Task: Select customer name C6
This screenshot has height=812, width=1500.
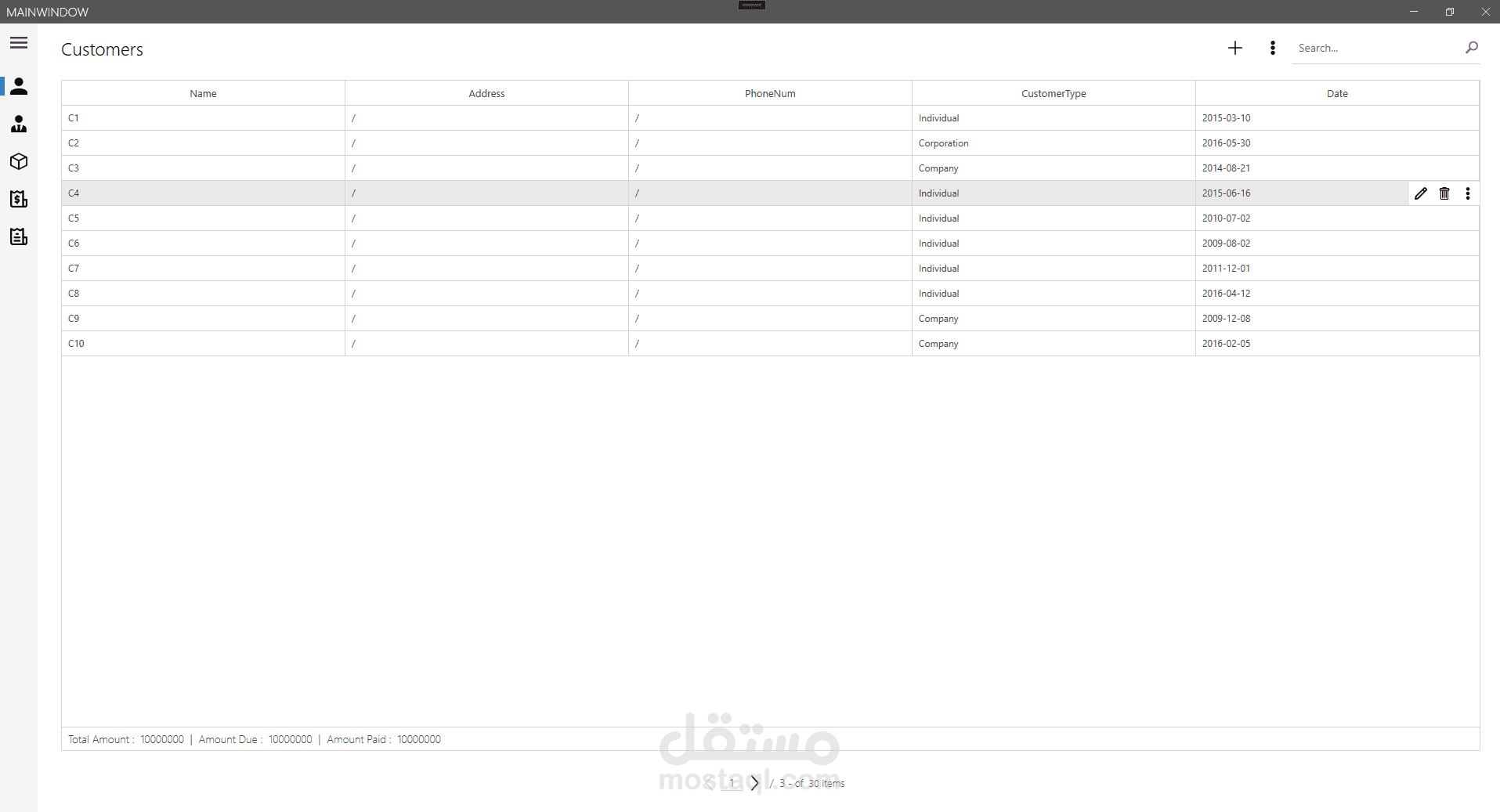Action: [x=74, y=244]
